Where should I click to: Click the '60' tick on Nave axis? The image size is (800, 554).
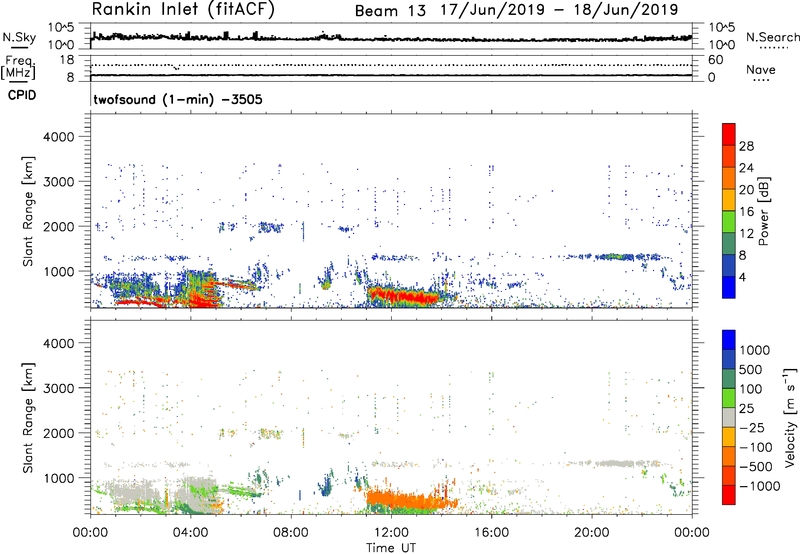point(715,60)
